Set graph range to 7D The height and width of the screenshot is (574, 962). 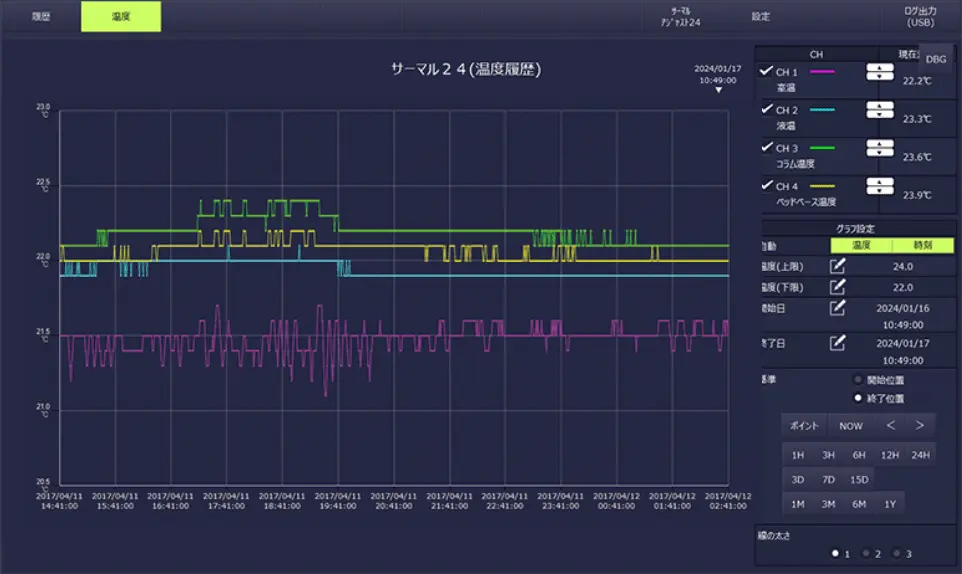(x=828, y=480)
